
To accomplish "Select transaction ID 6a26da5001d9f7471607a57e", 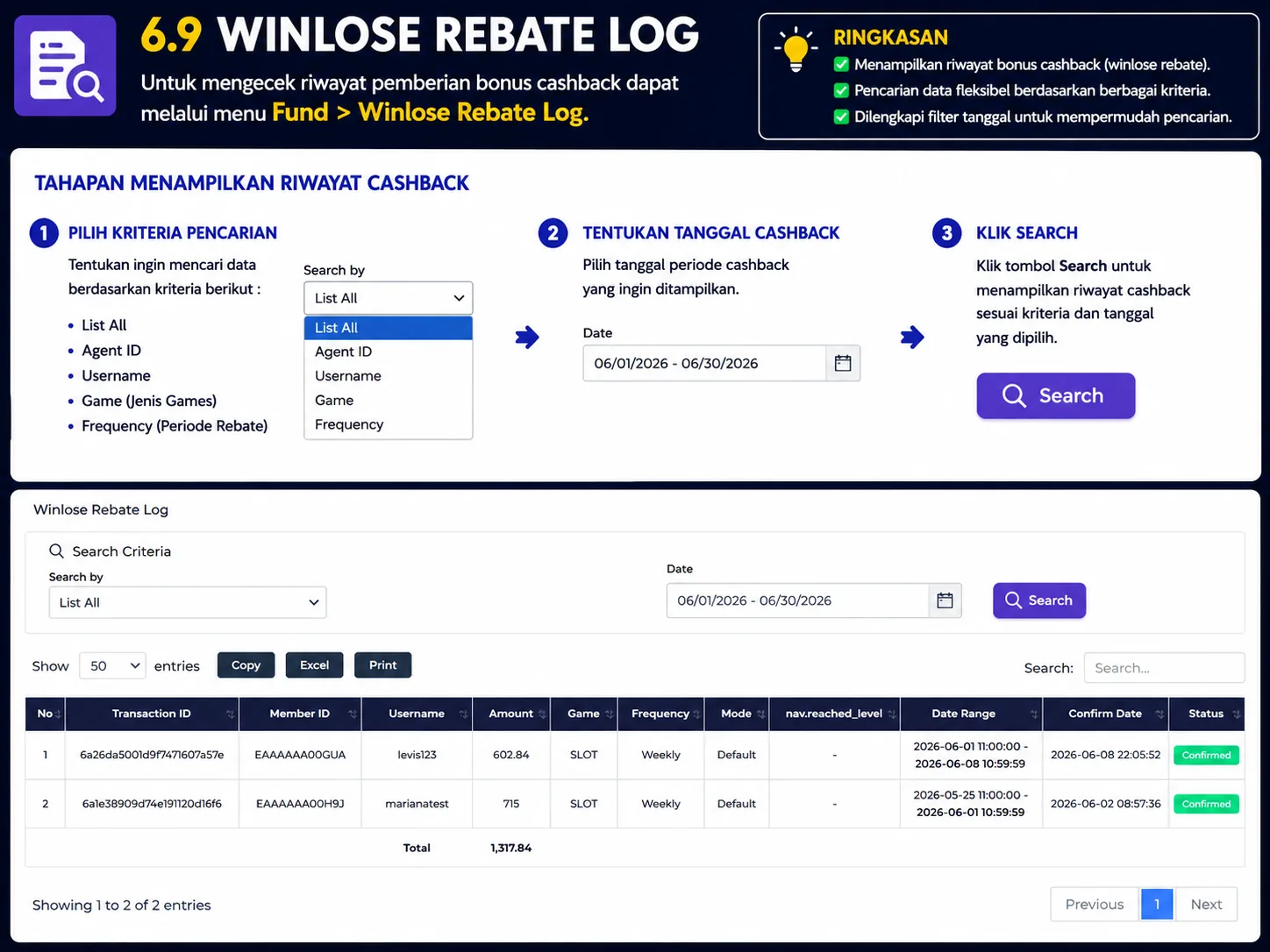I will [x=152, y=755].
